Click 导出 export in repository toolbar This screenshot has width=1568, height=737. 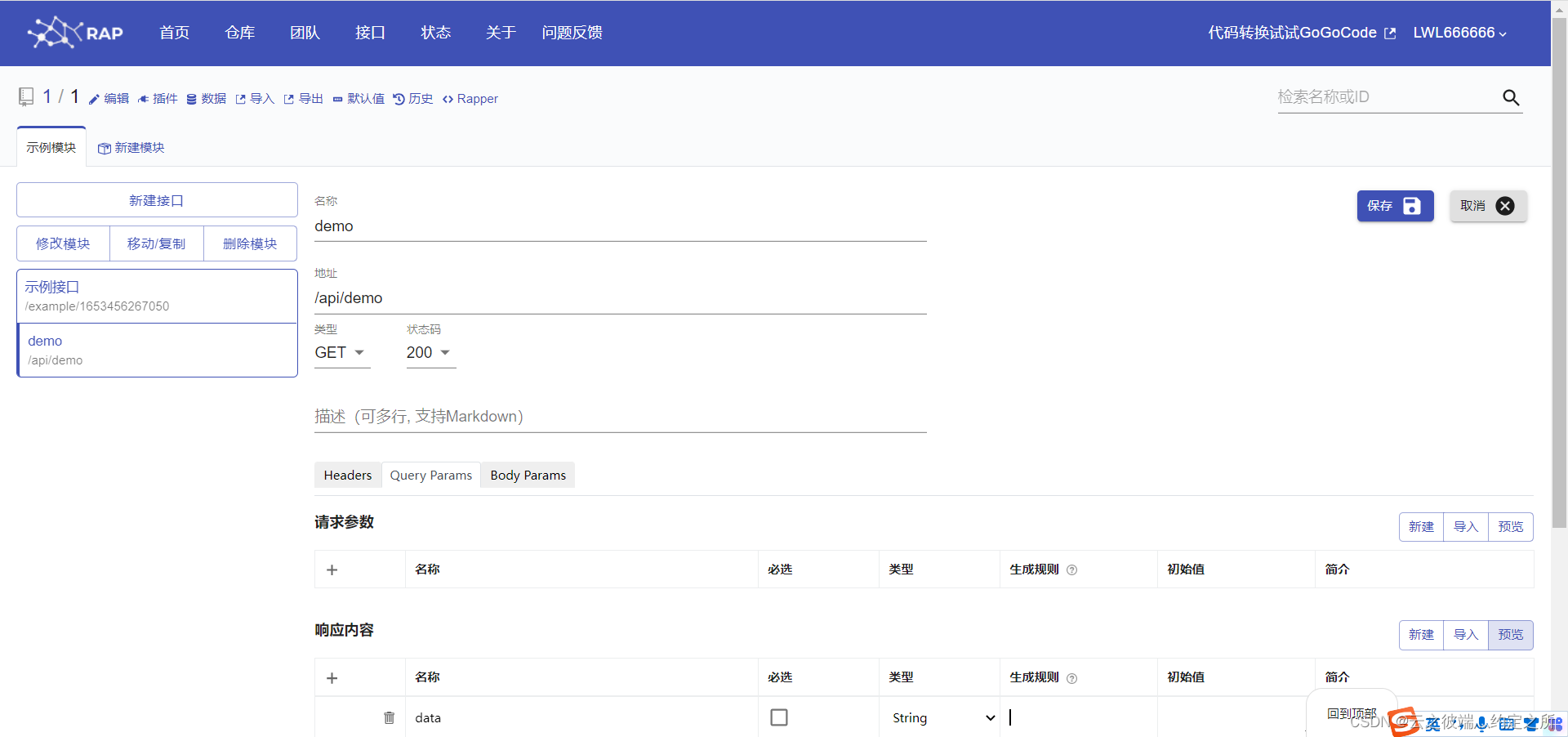[x=304, y=99]
